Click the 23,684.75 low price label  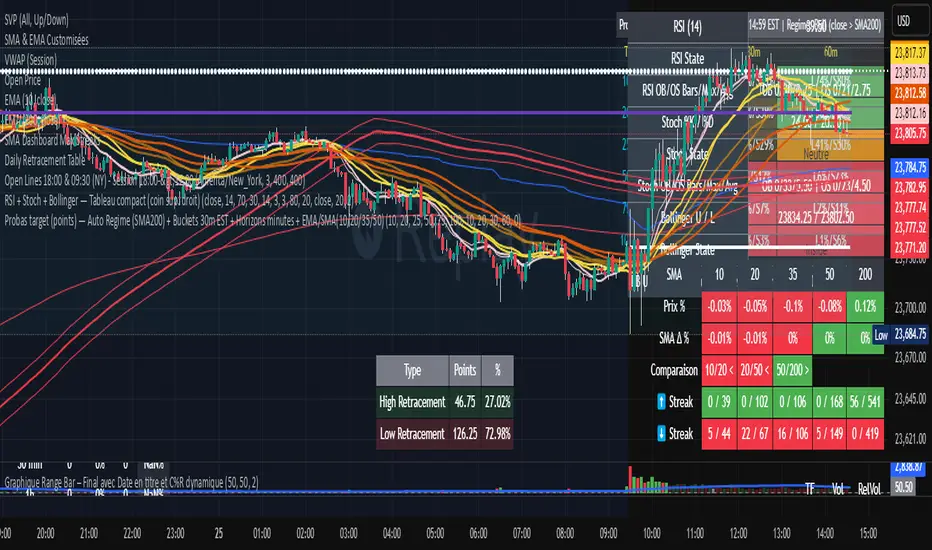910,334
